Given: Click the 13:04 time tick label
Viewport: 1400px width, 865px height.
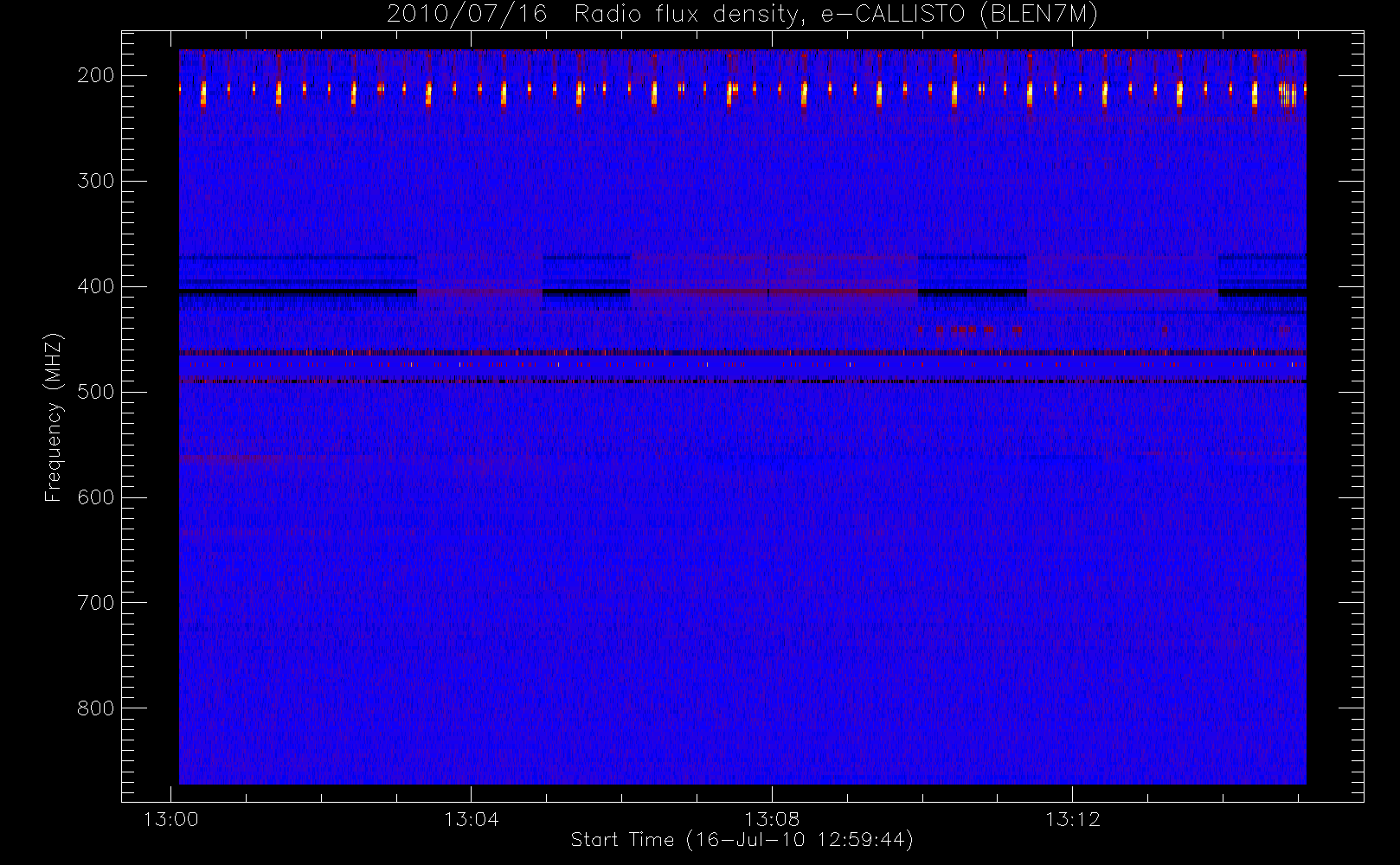Looking at the screenshot, I should [472, 819].
